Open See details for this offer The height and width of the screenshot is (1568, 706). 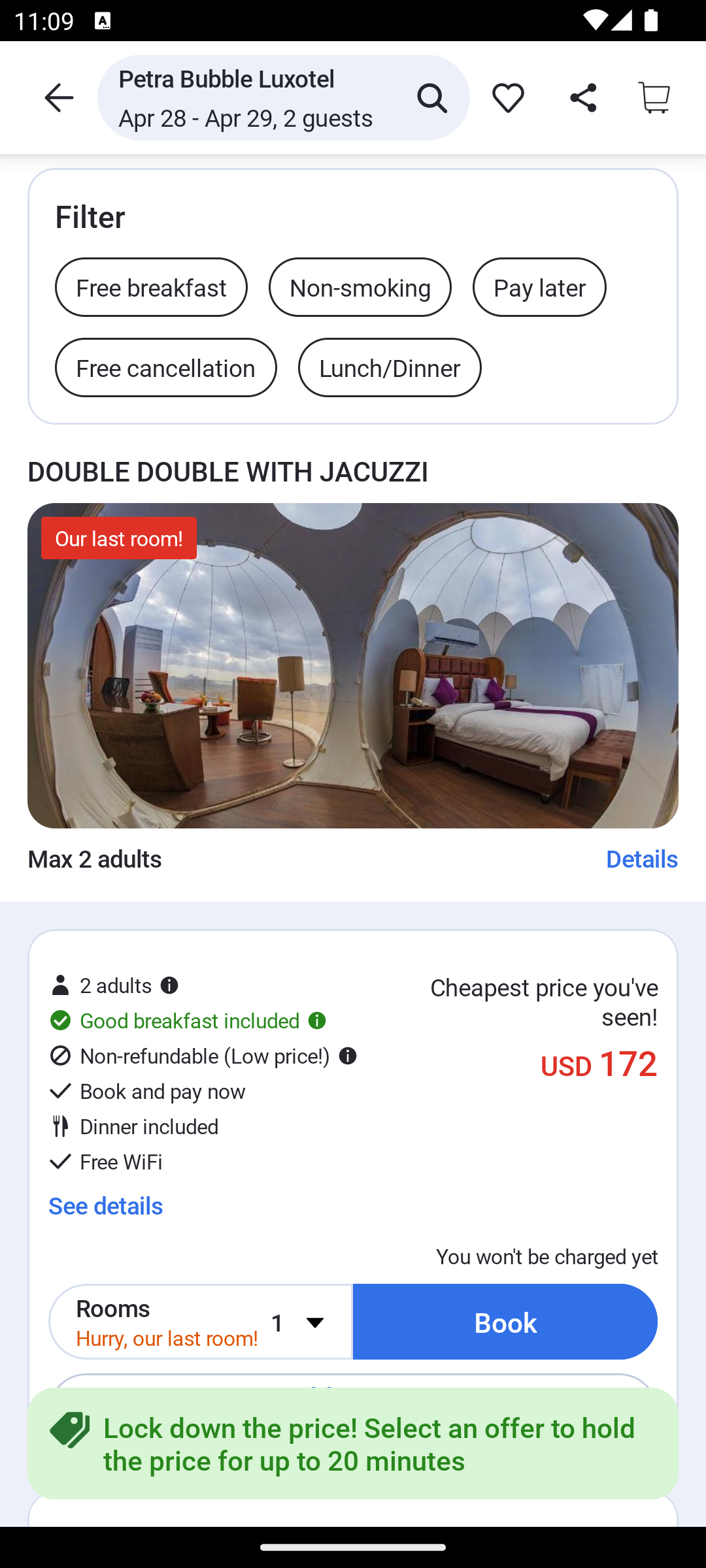coord(106,1205)
